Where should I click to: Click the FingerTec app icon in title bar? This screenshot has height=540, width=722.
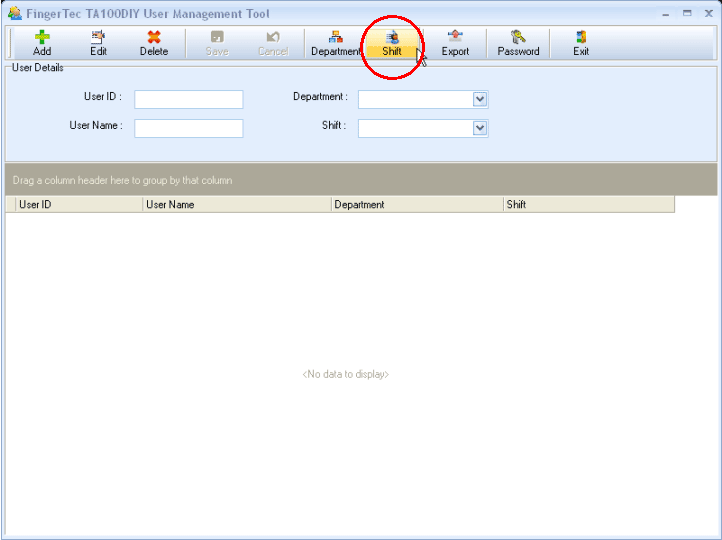pyautogui.click(x=15, y=13)
